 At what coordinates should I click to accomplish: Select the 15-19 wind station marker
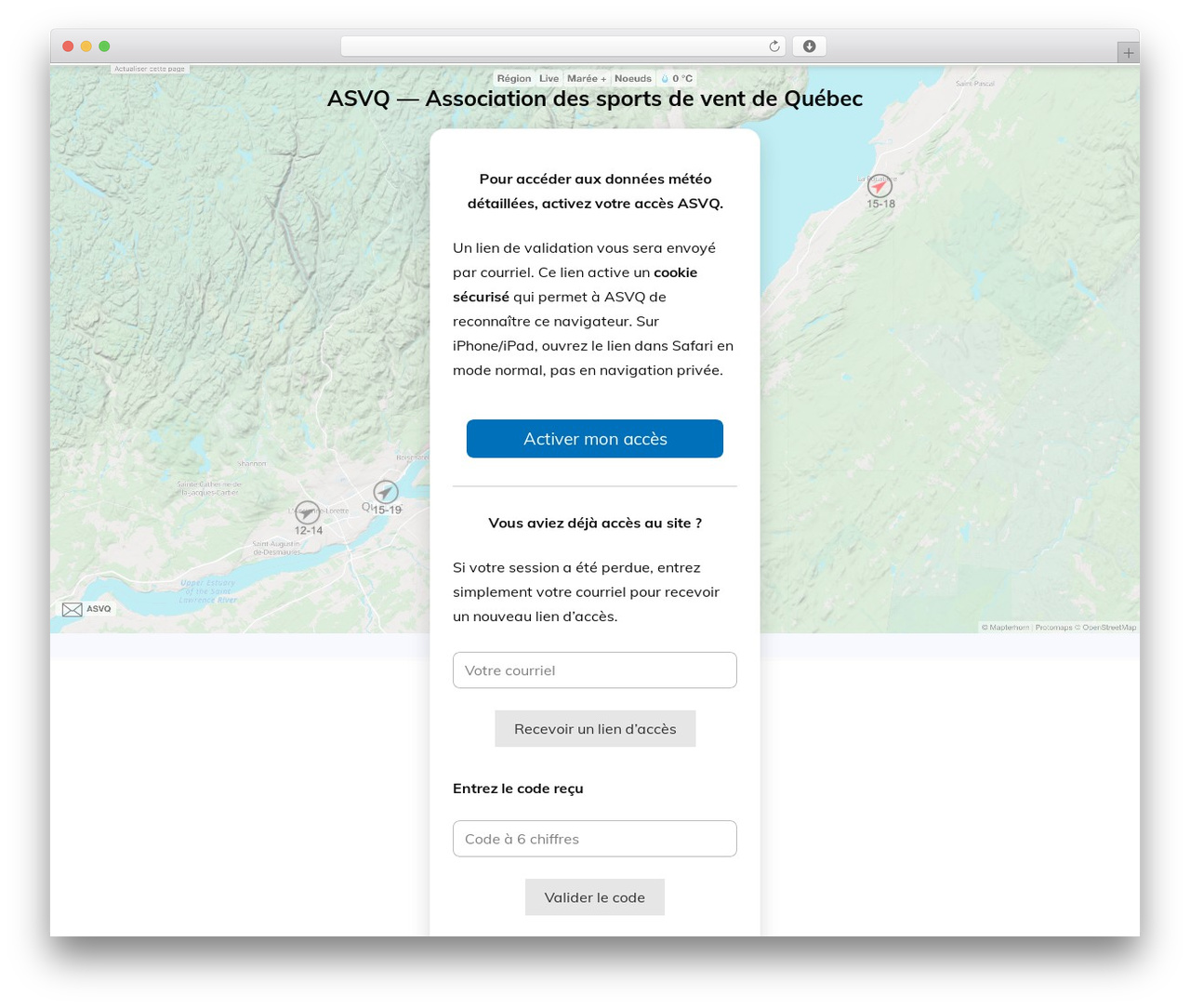coord(386,492)
